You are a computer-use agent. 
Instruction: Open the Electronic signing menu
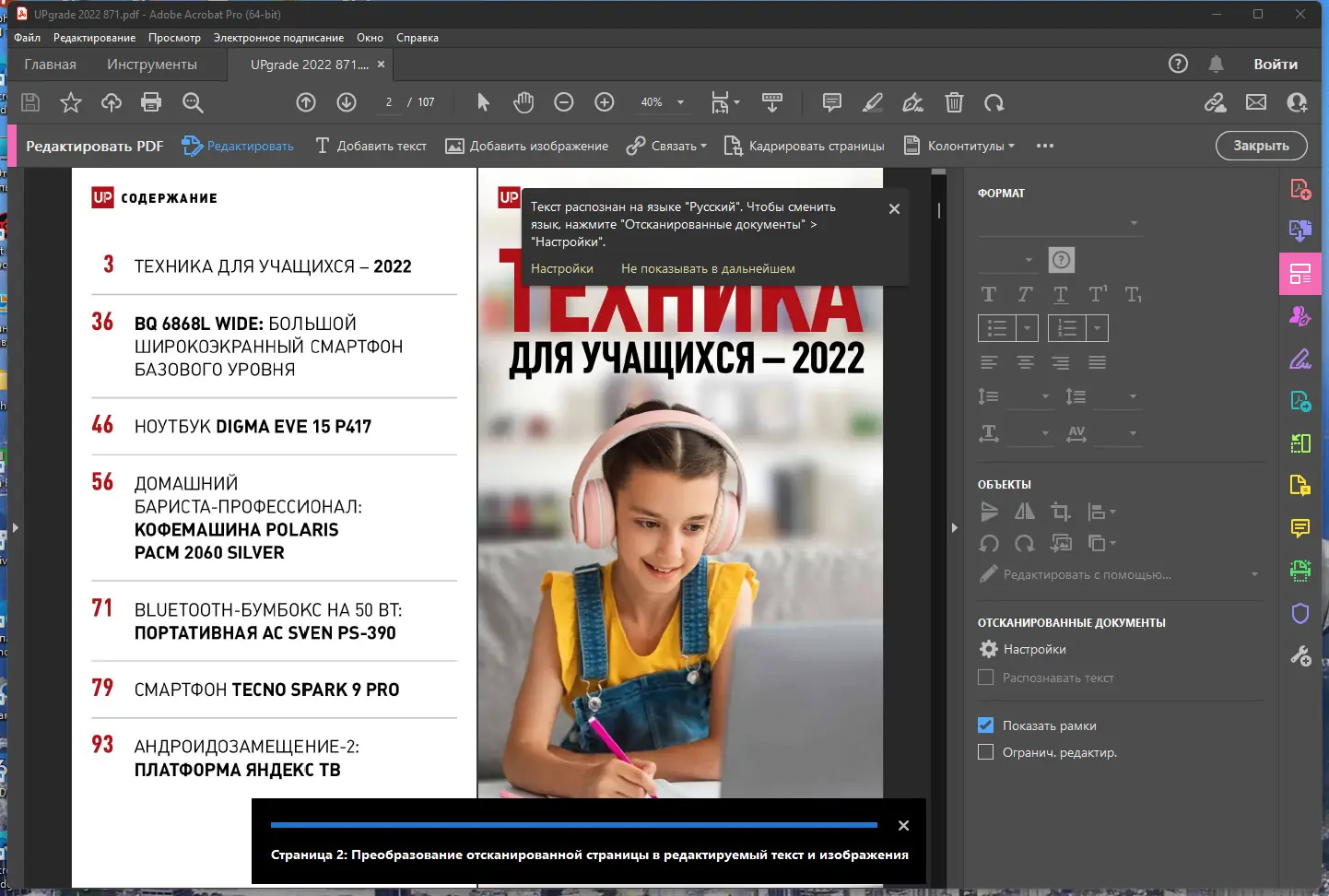(x=278, y=38)
